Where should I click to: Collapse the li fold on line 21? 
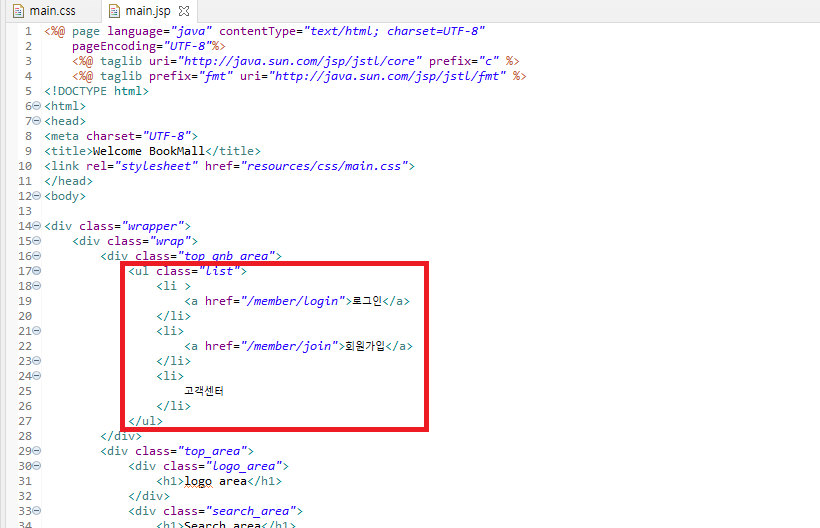click(x=37, y=330)
